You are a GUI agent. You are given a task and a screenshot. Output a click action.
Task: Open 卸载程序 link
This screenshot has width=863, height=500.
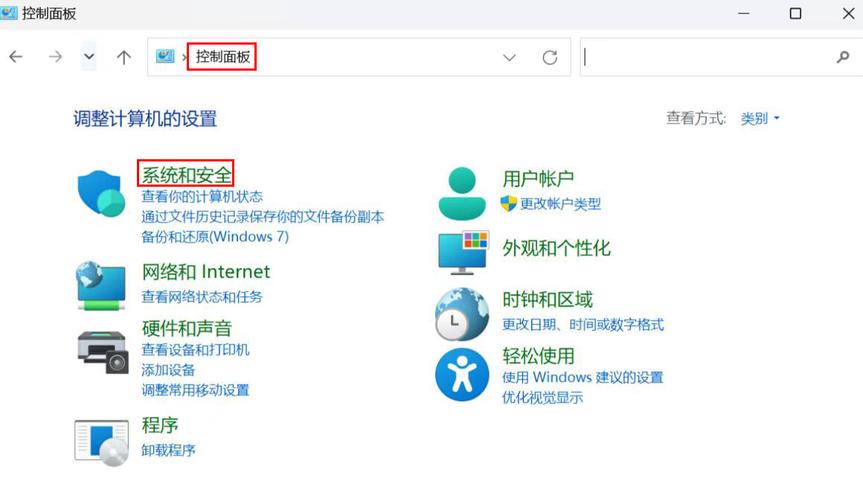168,450
